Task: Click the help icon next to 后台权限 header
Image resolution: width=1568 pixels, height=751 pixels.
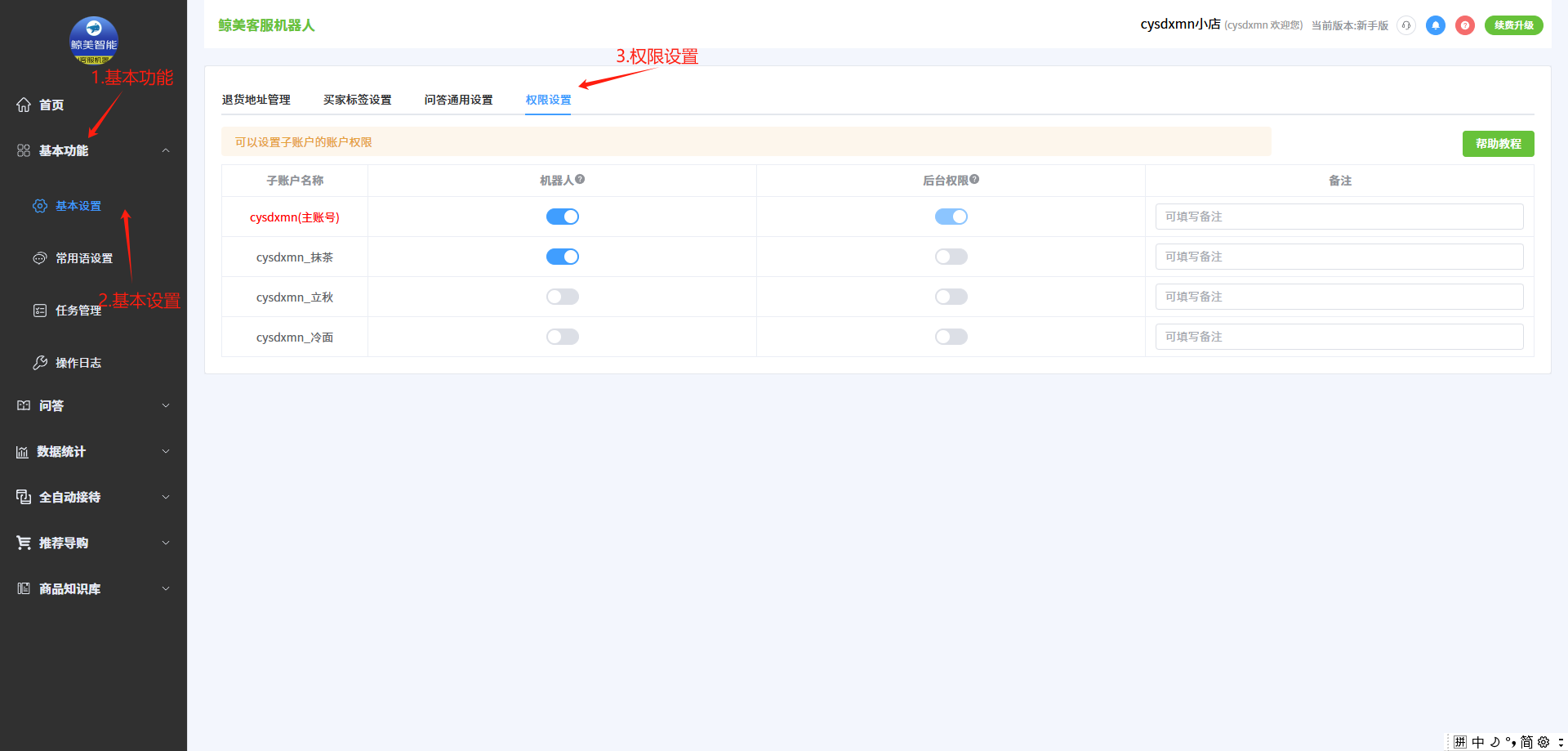Action: coord(974,180)
